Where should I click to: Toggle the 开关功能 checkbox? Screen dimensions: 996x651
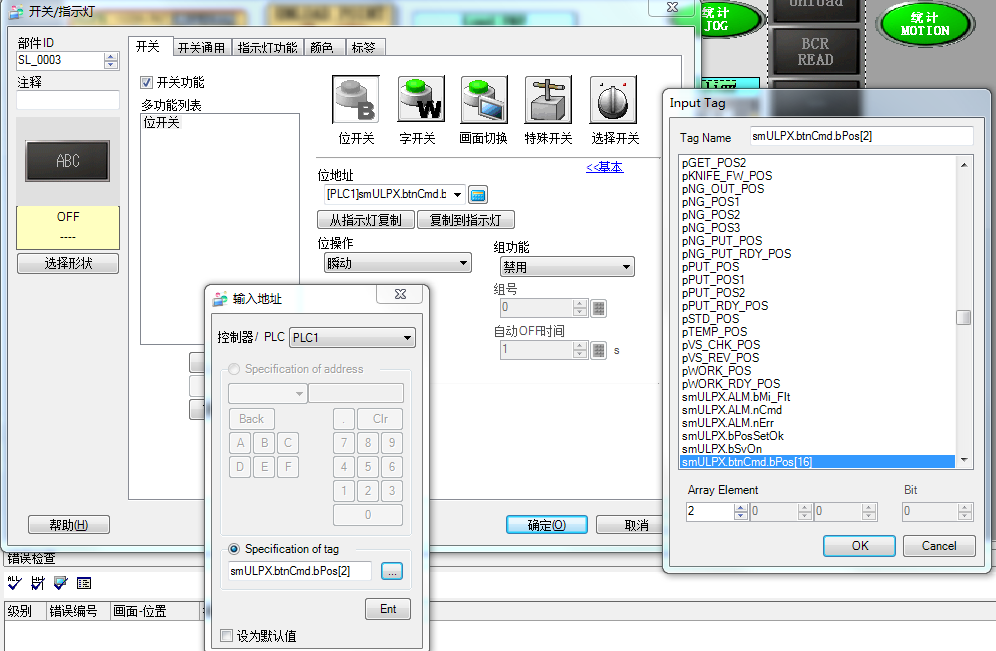pos(147,83)
